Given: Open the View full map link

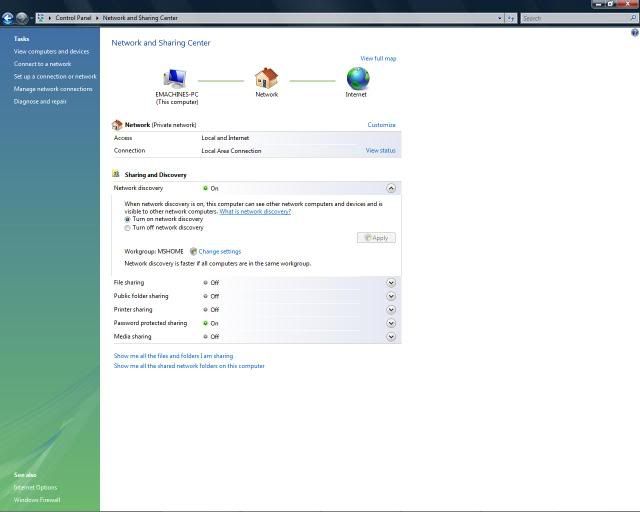Looking at the screenshot, I should (x=378, y=59).
